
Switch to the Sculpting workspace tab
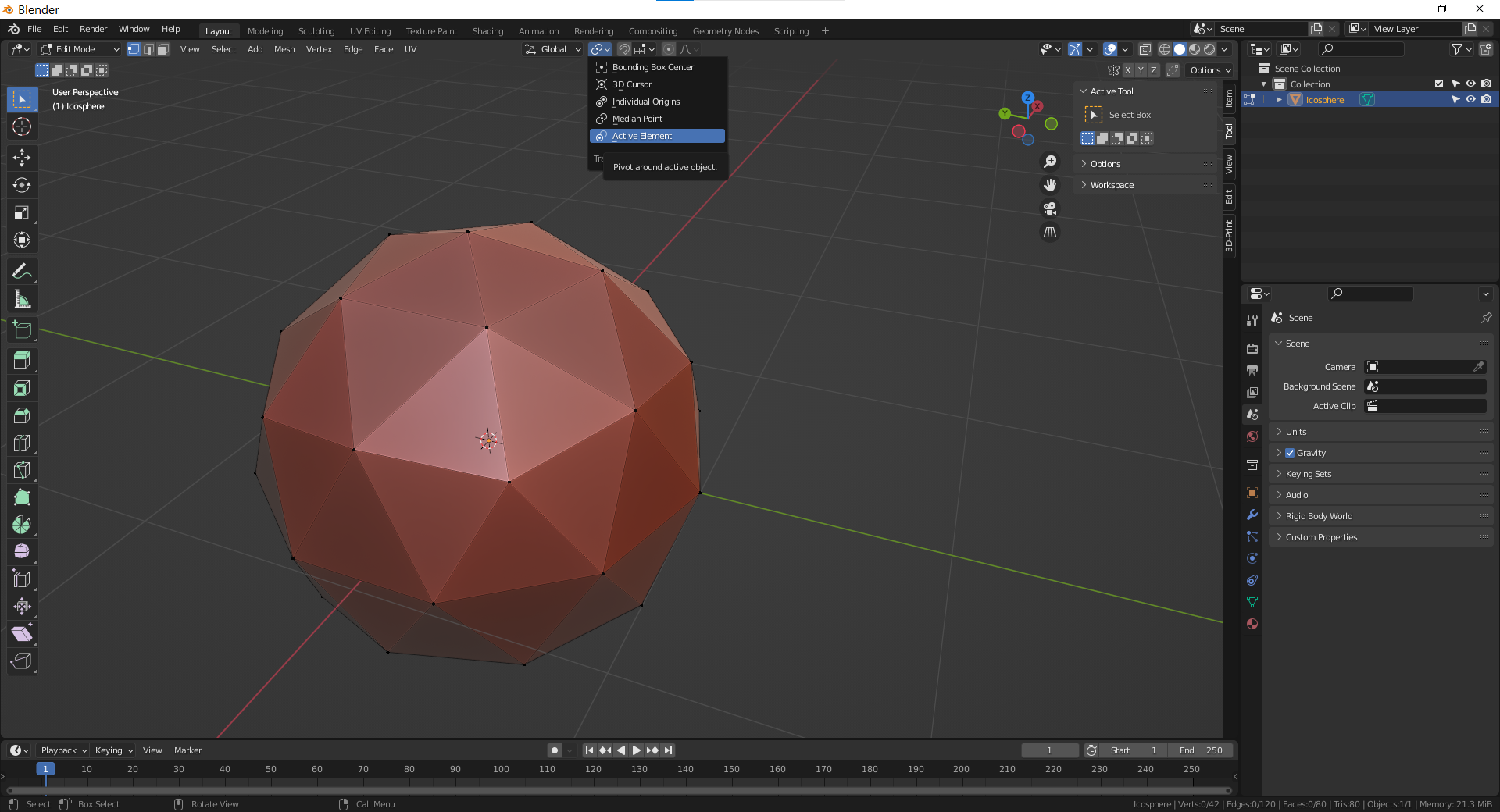point(316,31)
